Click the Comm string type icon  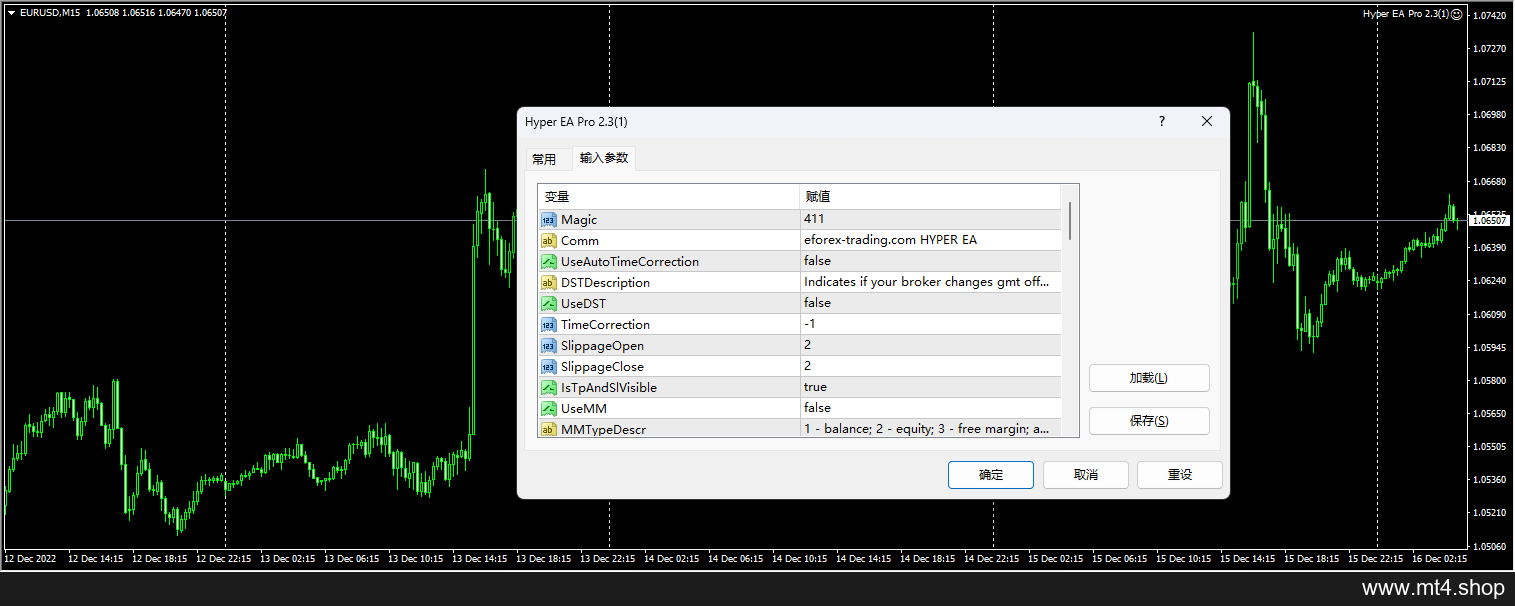click(548, 240)
